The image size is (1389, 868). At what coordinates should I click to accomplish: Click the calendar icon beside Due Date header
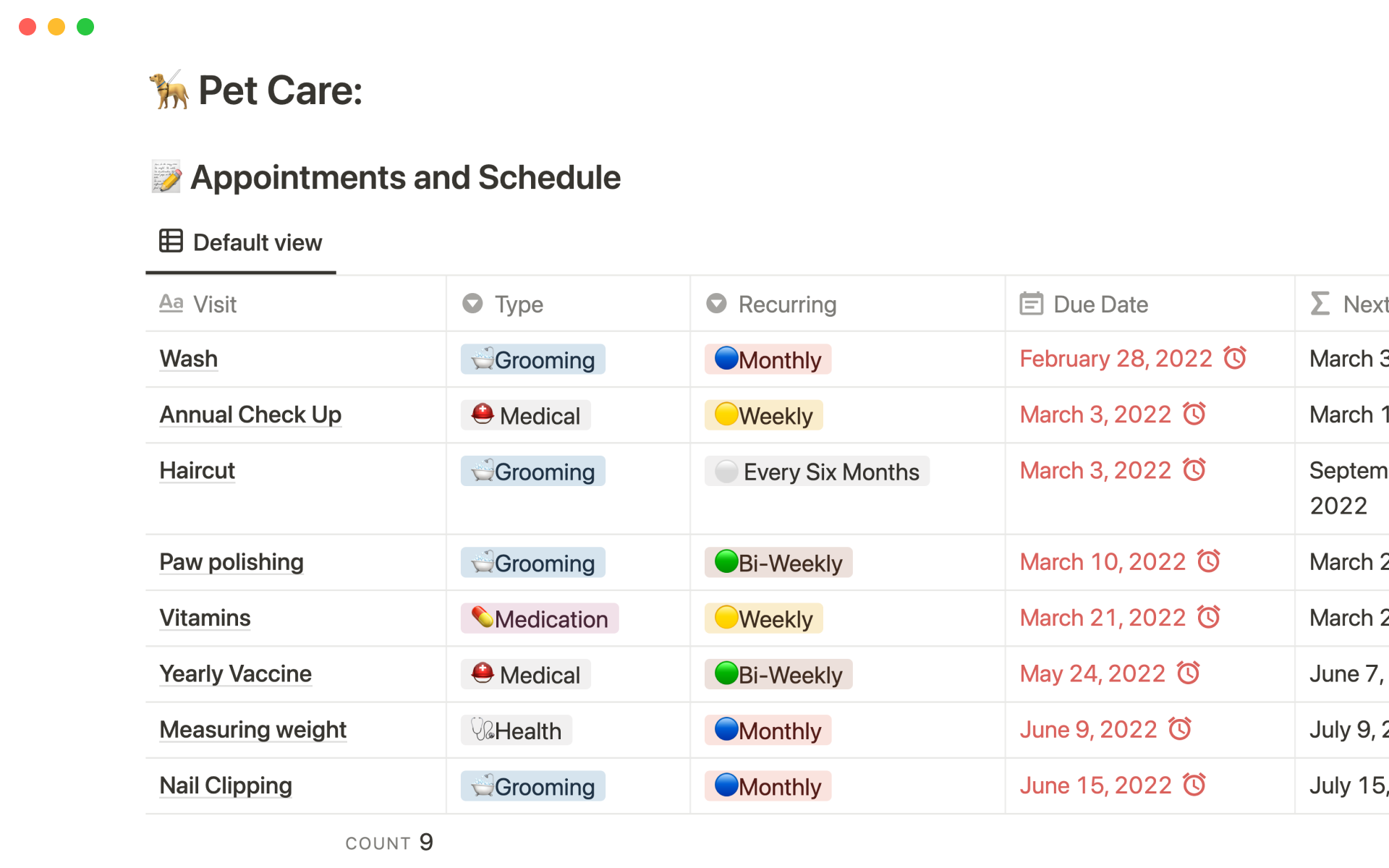1030,303
